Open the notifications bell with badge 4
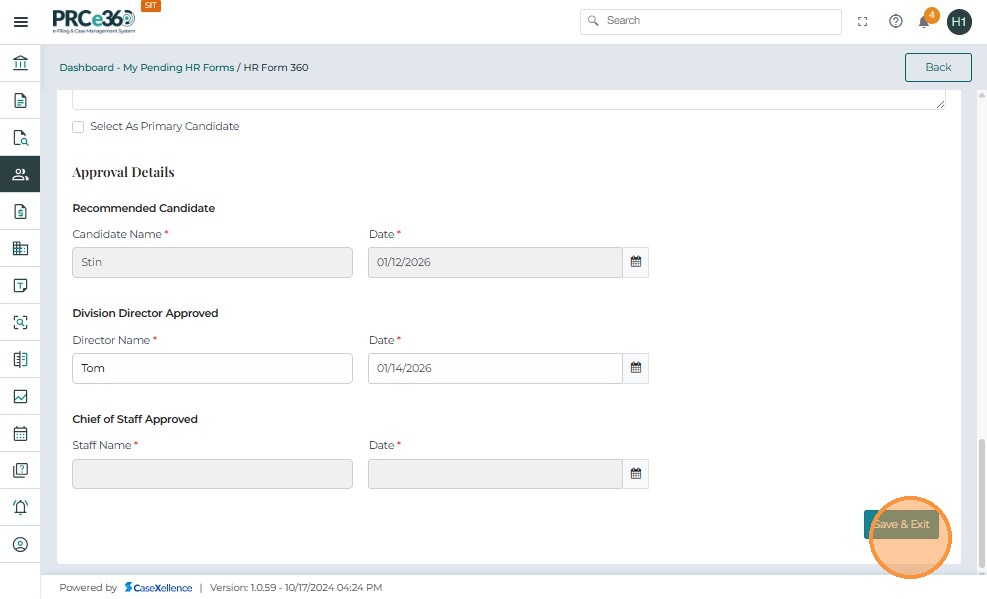 tap(925, 21)
